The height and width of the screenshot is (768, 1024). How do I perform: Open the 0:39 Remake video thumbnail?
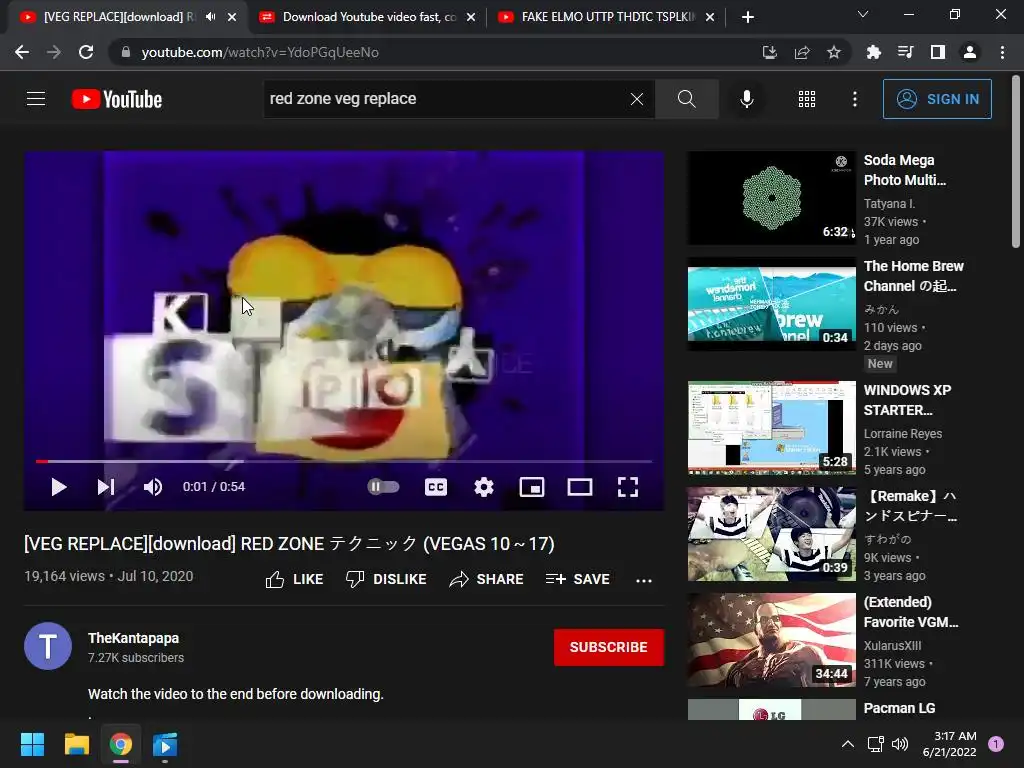(771, 534)
